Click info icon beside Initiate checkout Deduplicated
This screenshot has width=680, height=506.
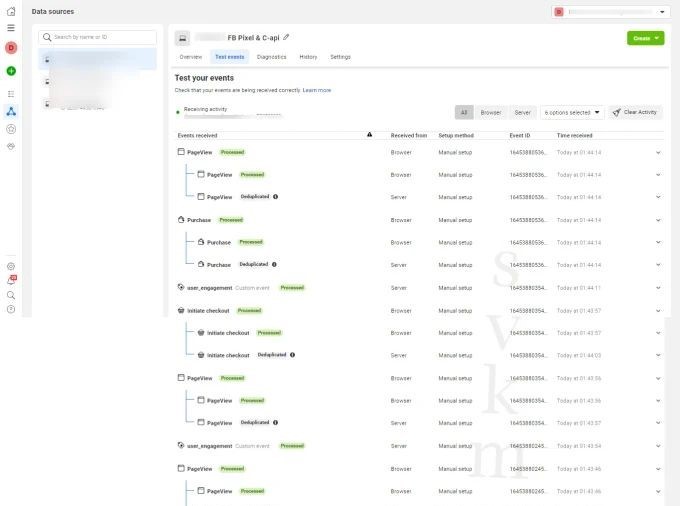(x=293, y=355)
